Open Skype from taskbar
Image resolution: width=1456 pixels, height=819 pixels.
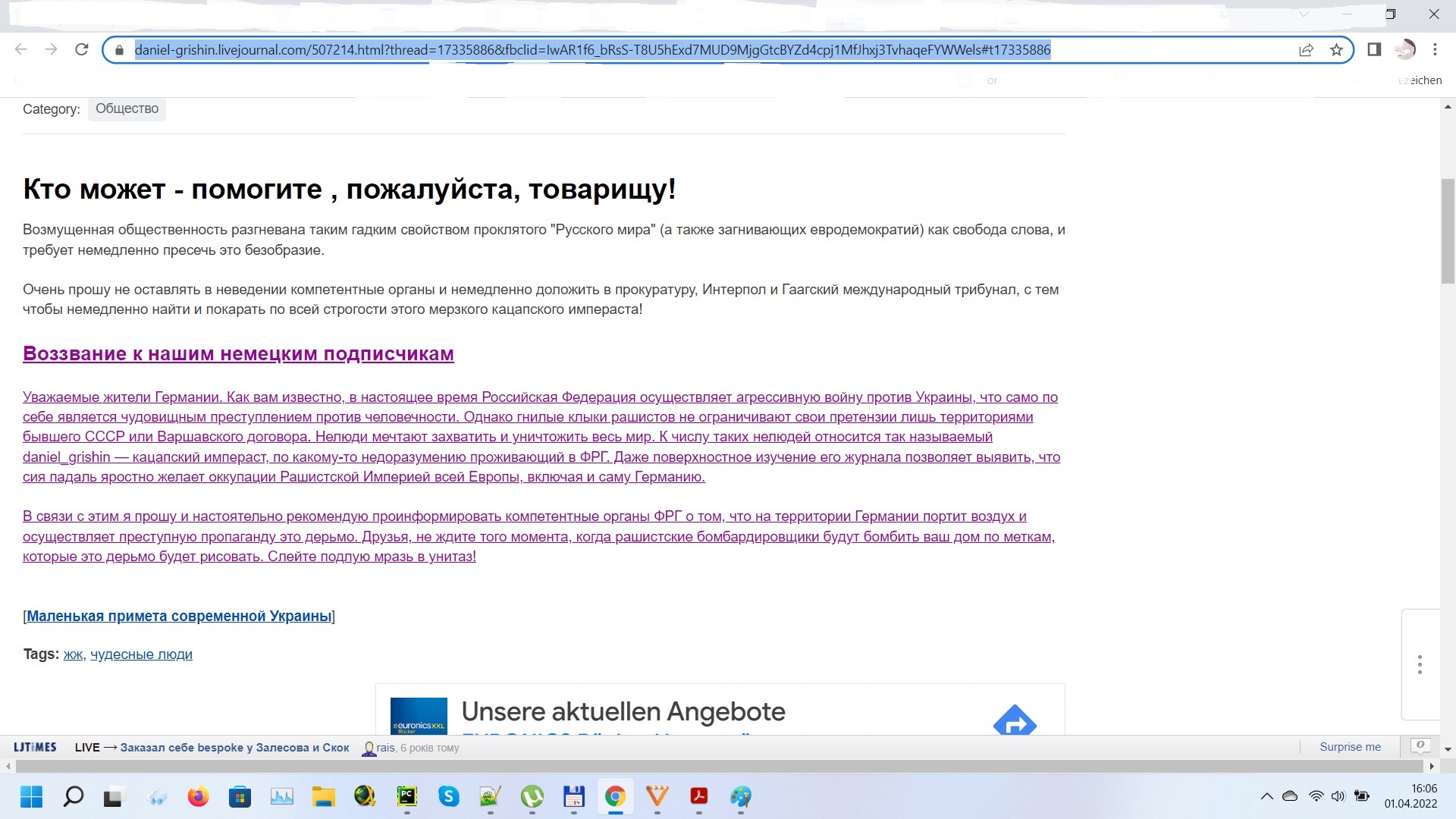tap(449, 796)
